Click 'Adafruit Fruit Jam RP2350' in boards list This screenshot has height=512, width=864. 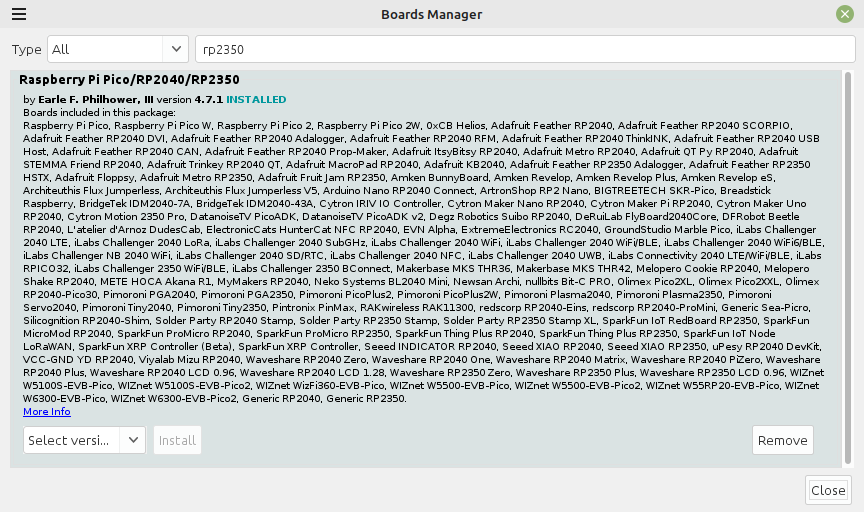pyautogui.click(x=322, y=177)
